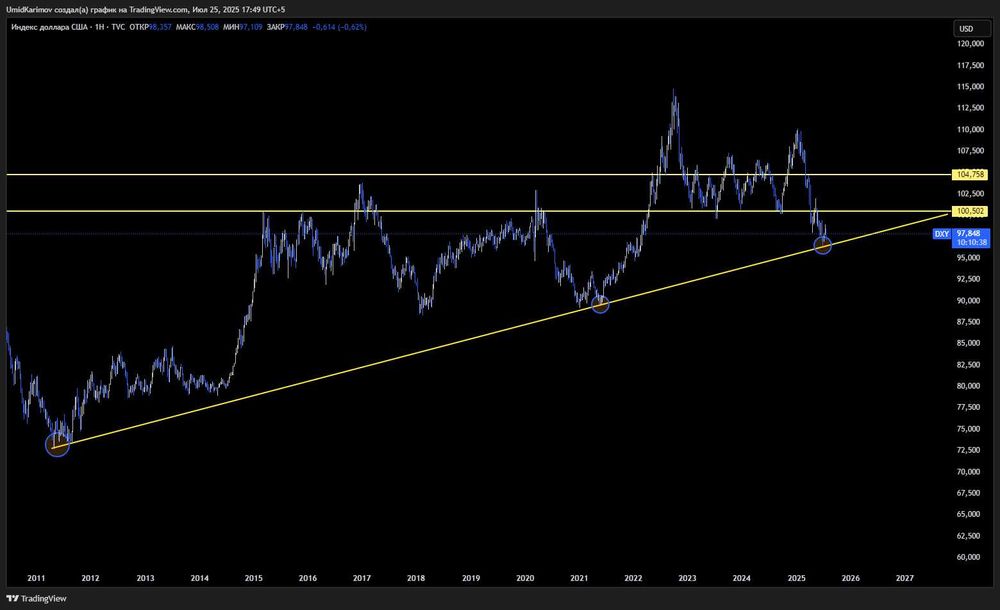Click the TVC exchange label in the legend
This screenshot has width=1000, height=610.
pos(118,27)
